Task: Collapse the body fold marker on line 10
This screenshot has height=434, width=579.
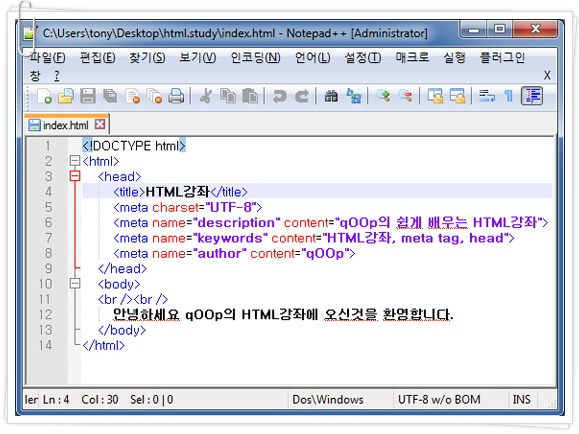Action: 75,284
